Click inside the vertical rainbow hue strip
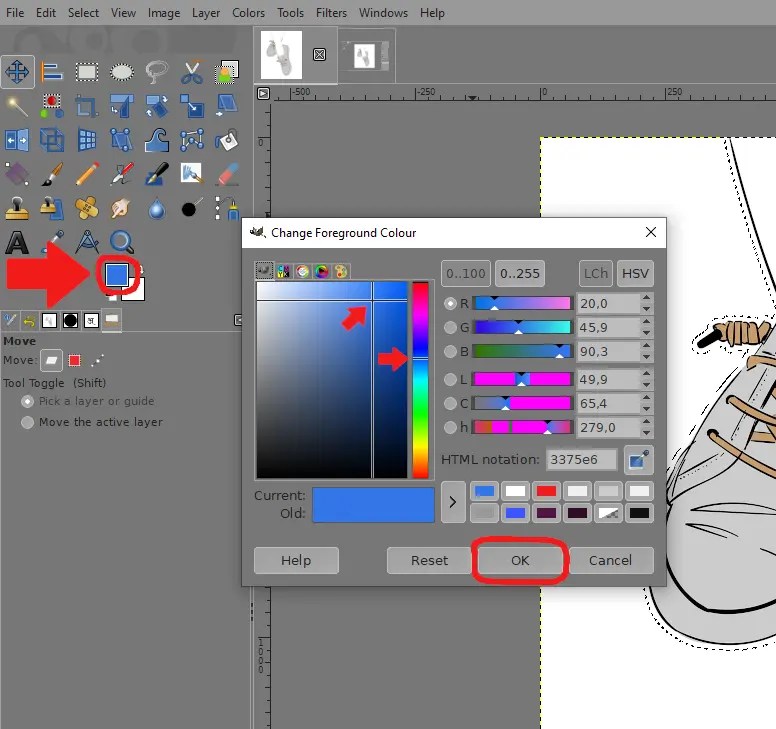The width and height of the screenshot is (776, 729). [420, 380]
